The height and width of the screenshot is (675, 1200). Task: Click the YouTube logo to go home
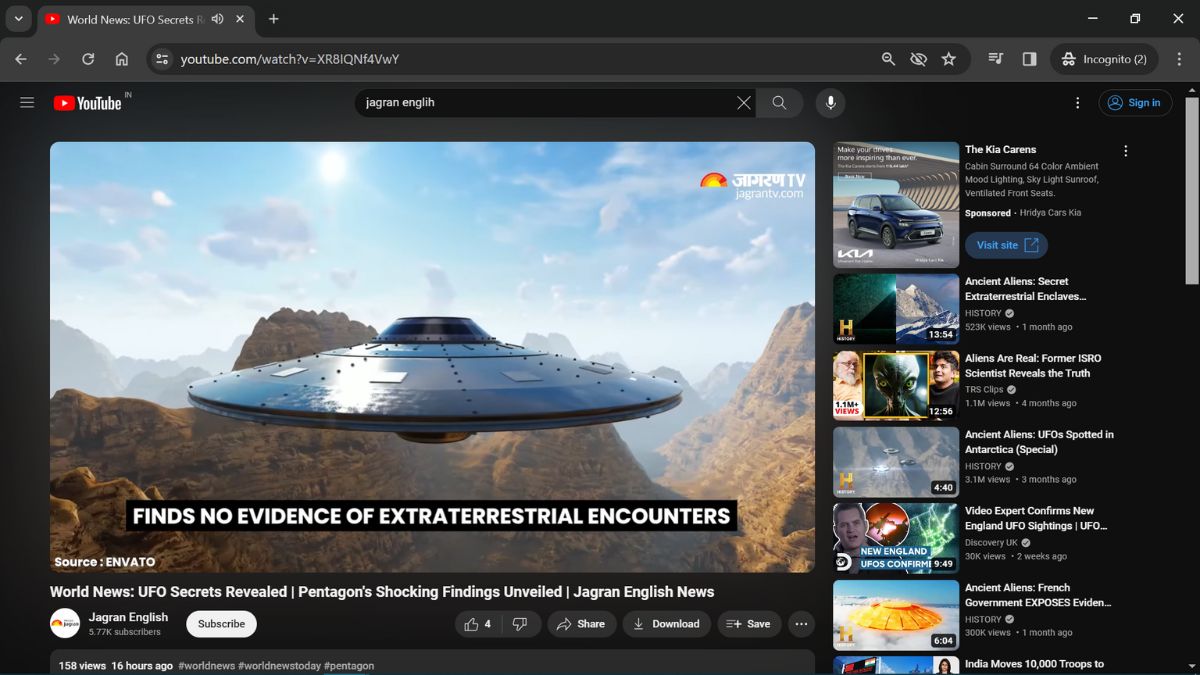coord(88,103)
